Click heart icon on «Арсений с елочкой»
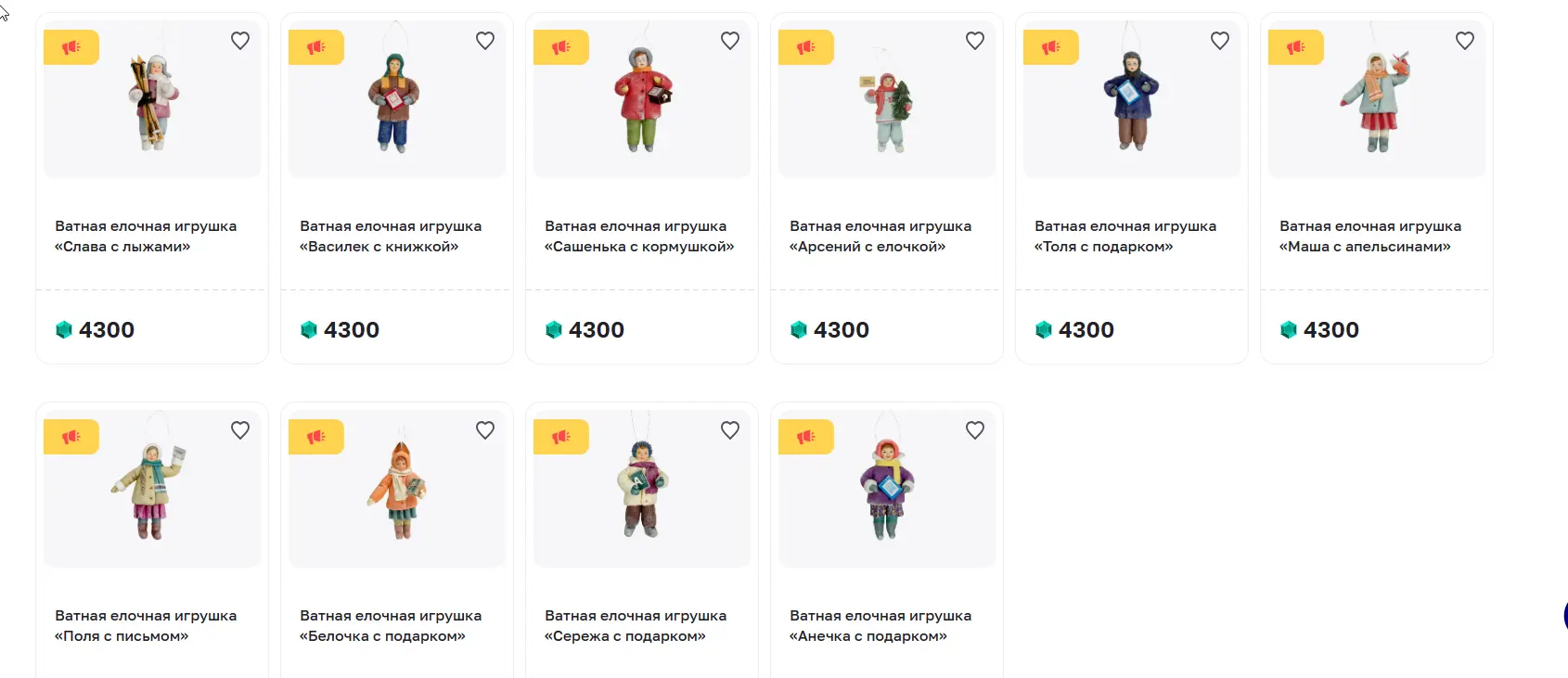Image resolution: width=1568 pixels, height=678 pixels. click(x=975, y=41)
